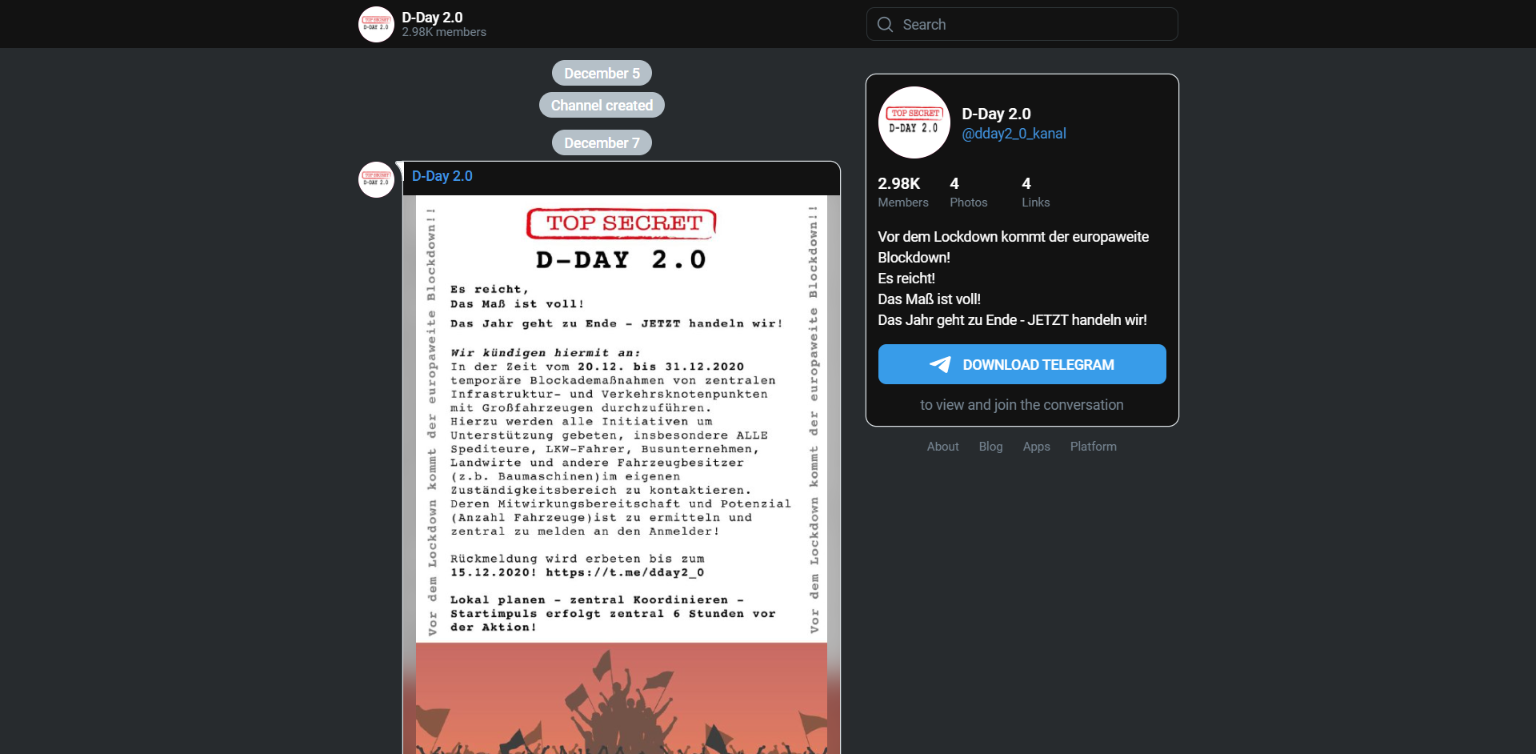This screenshot has width=1536, height=754.
Task: Open the About footer link
Action: click(x=943, y=447)
